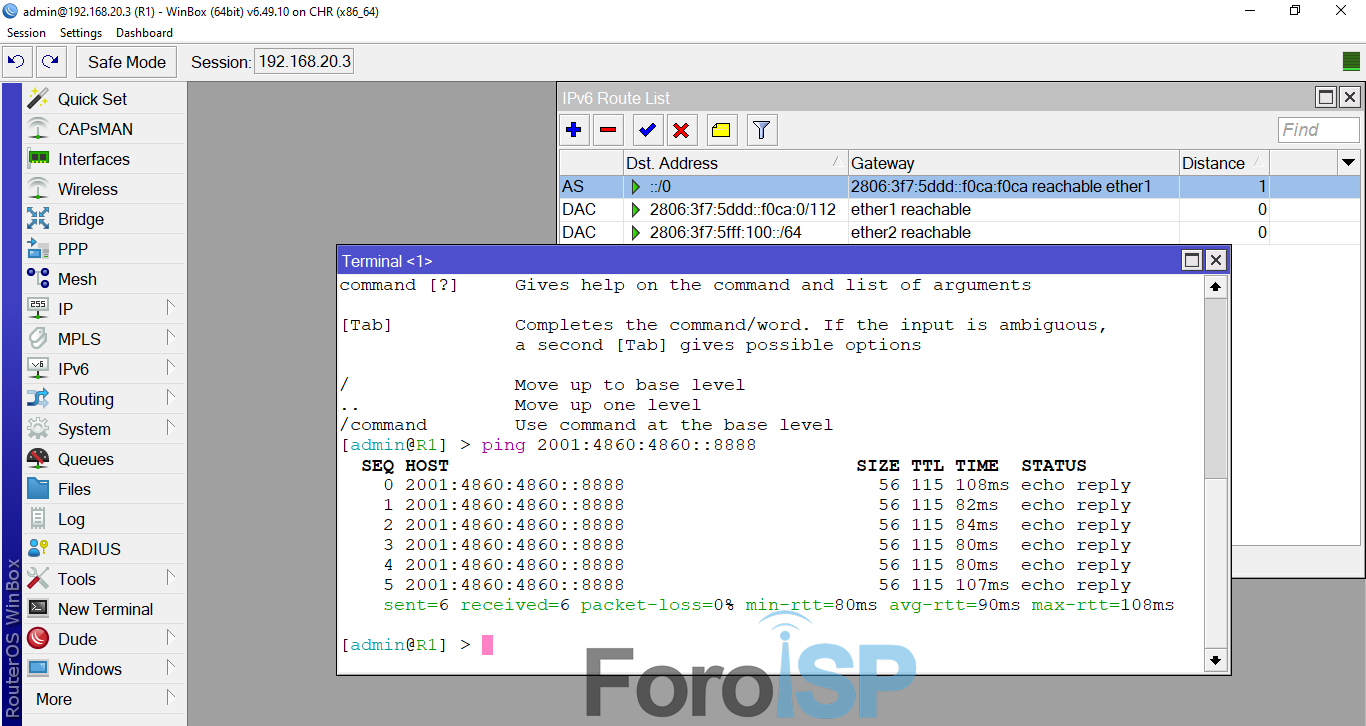The width and height of the screenshot is (1366, 726).
Task: Click the undo arrow in toolbar
Action: [x=17, y=62]
